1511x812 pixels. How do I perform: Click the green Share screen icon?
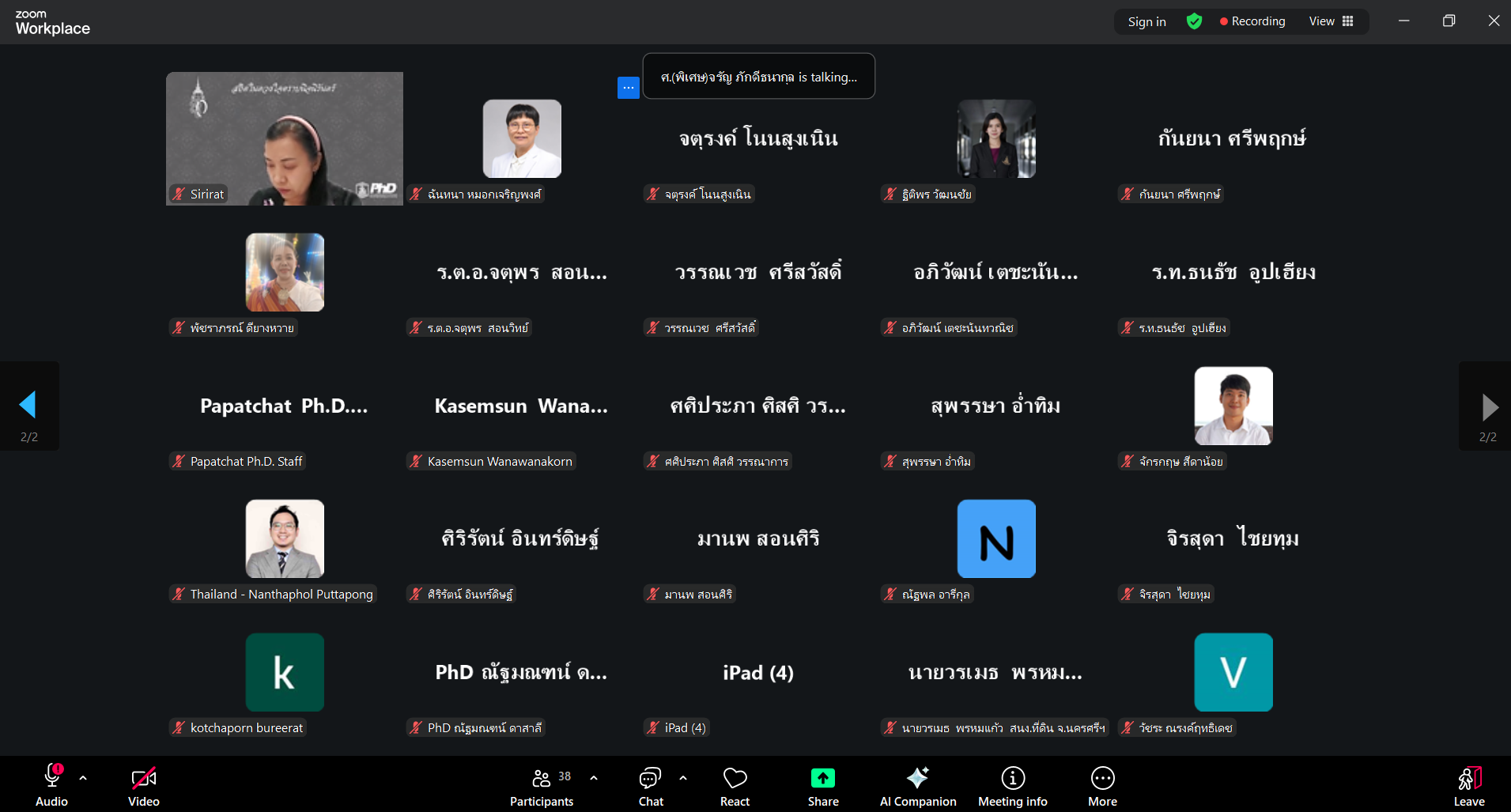pyautogui.click(x=822, y=779)
